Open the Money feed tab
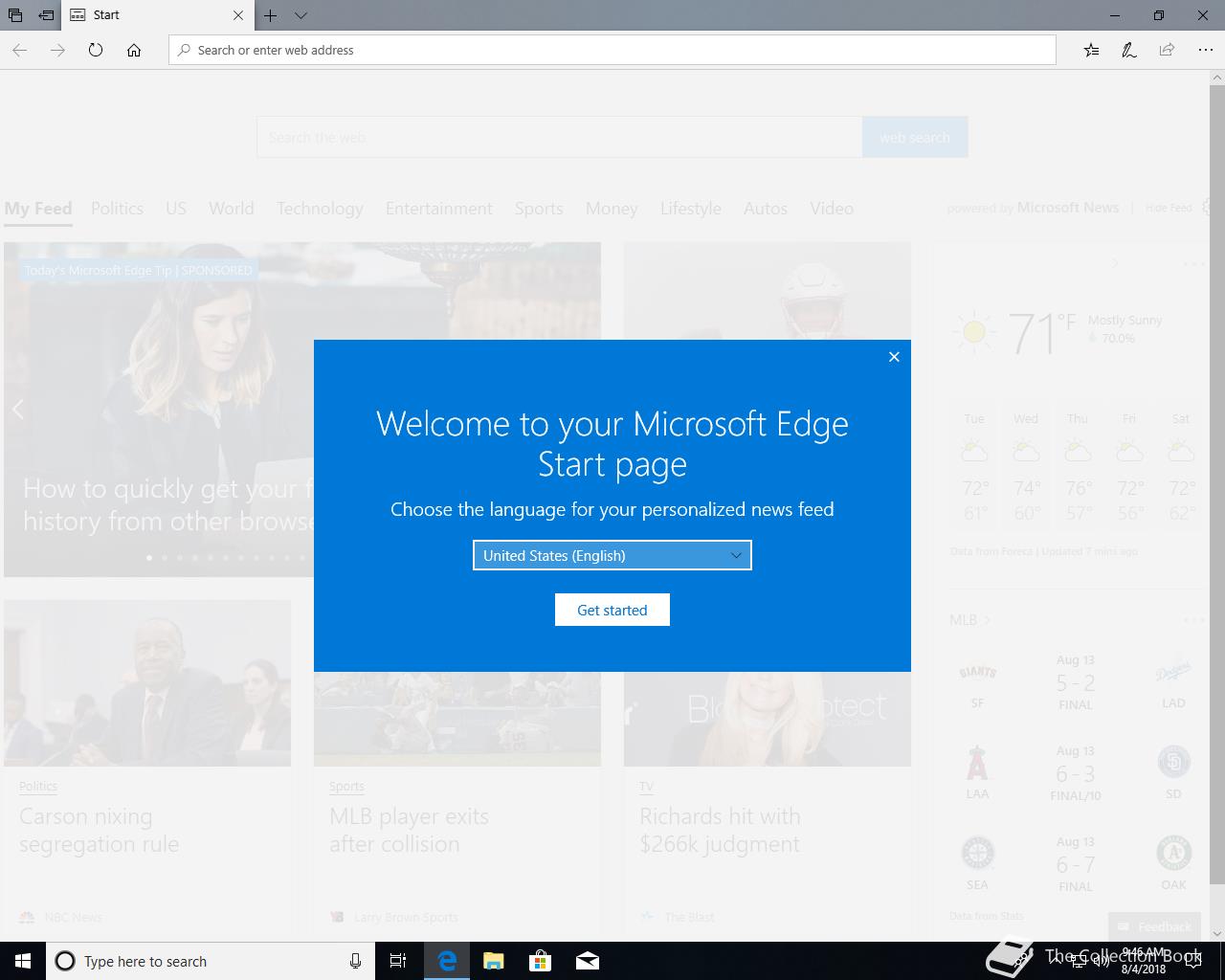This screenshot has width=1225, height=980. pos(612,209)
